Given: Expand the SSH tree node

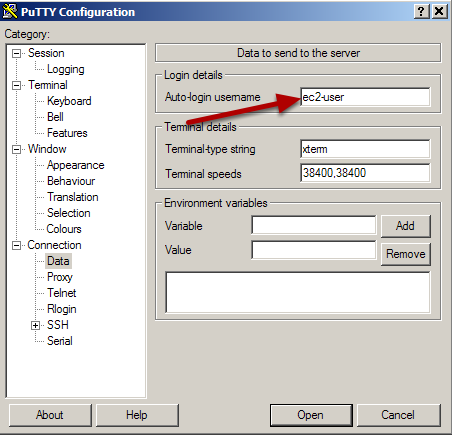Looking at the screenshot, I should point(35,325).
